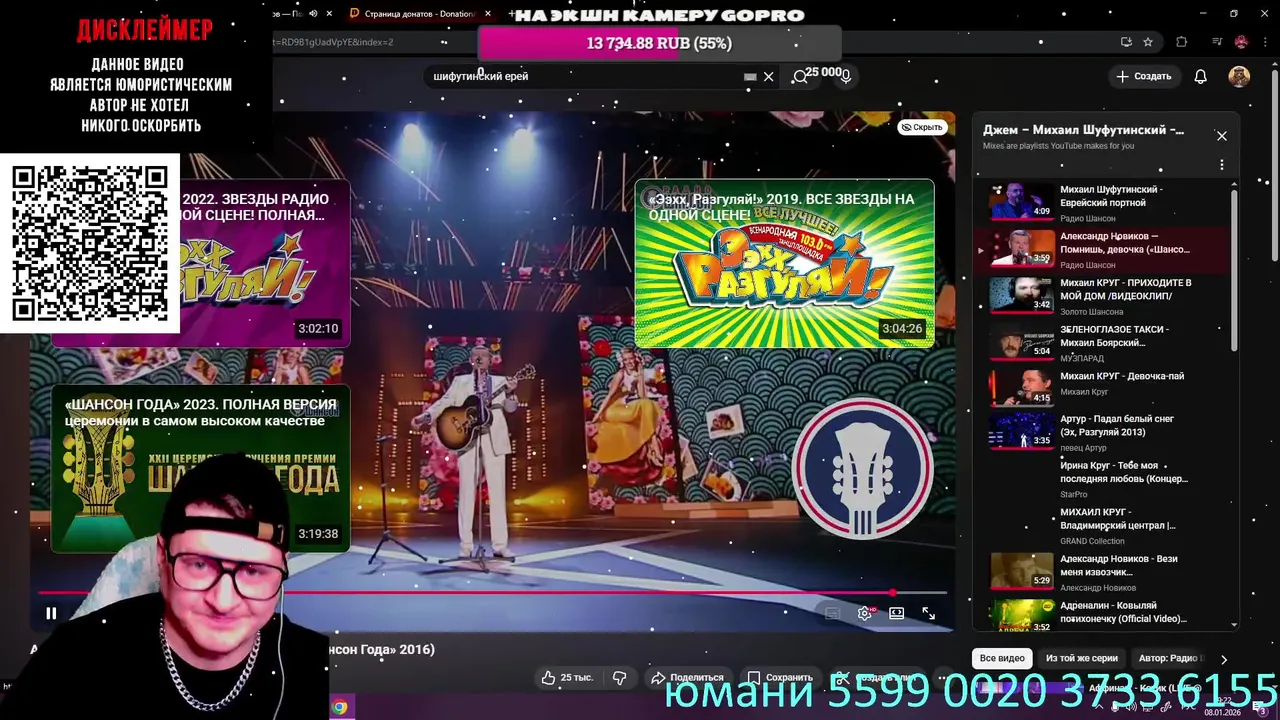Open the 2022 ЗВЕЗДЫ РАДИО end card

pos(265,263)
